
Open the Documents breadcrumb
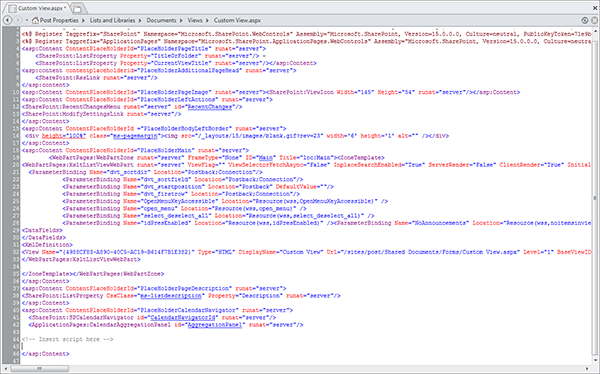pos(161,20)
